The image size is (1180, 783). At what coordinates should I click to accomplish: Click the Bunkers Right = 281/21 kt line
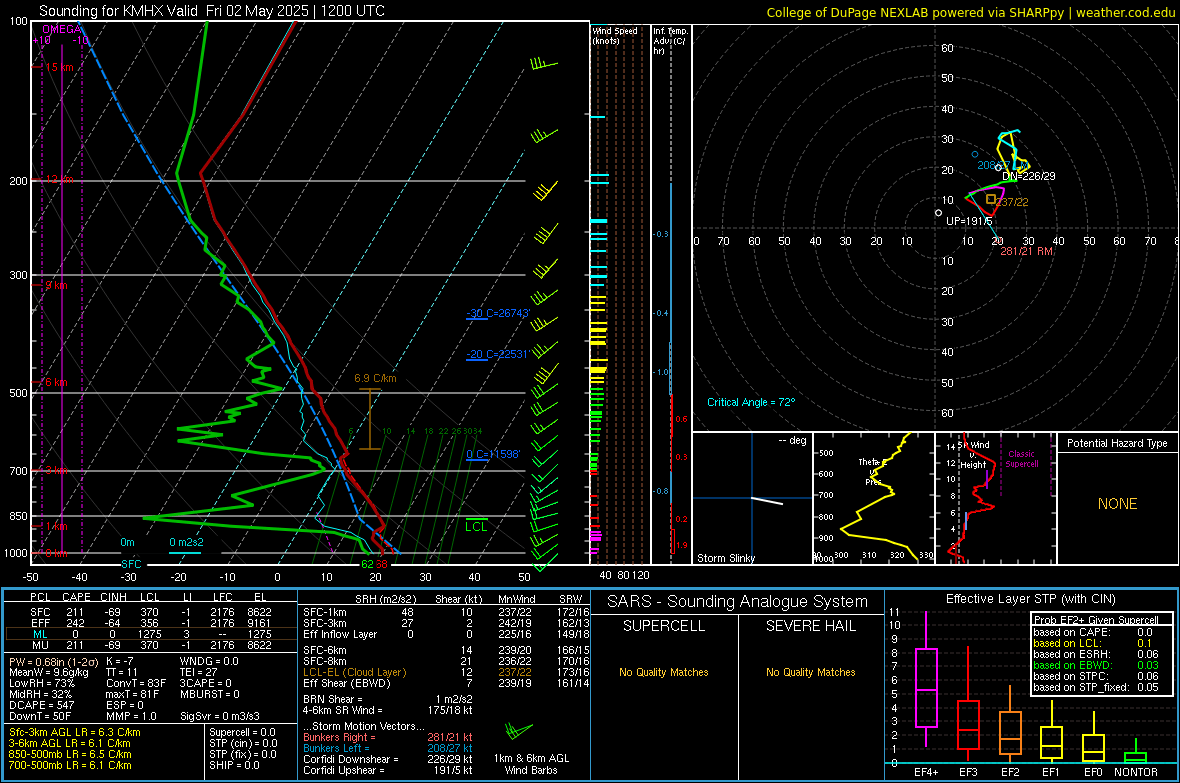tap(388, 737)
